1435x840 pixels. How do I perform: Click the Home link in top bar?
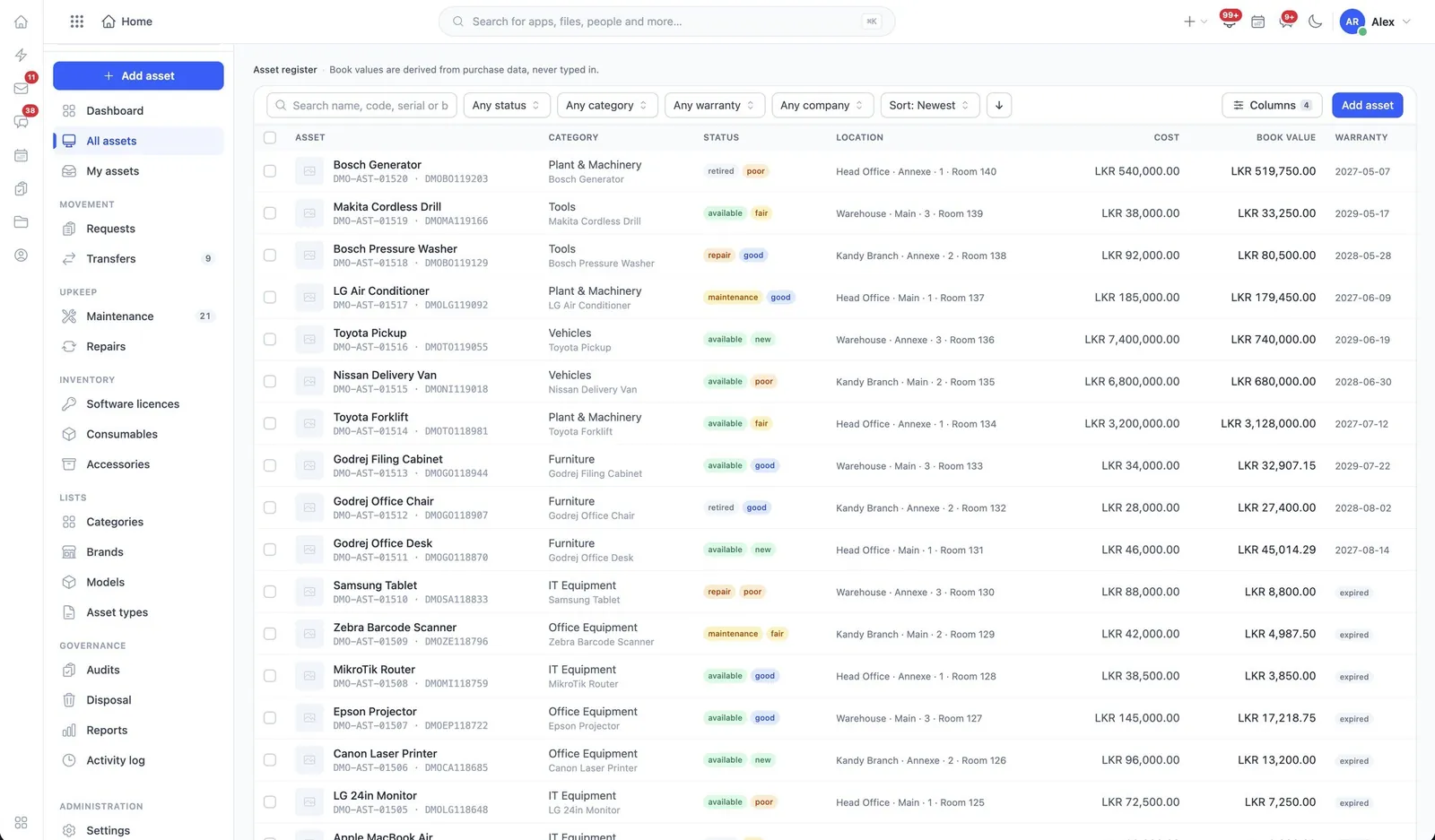click(x=126, y=22)
